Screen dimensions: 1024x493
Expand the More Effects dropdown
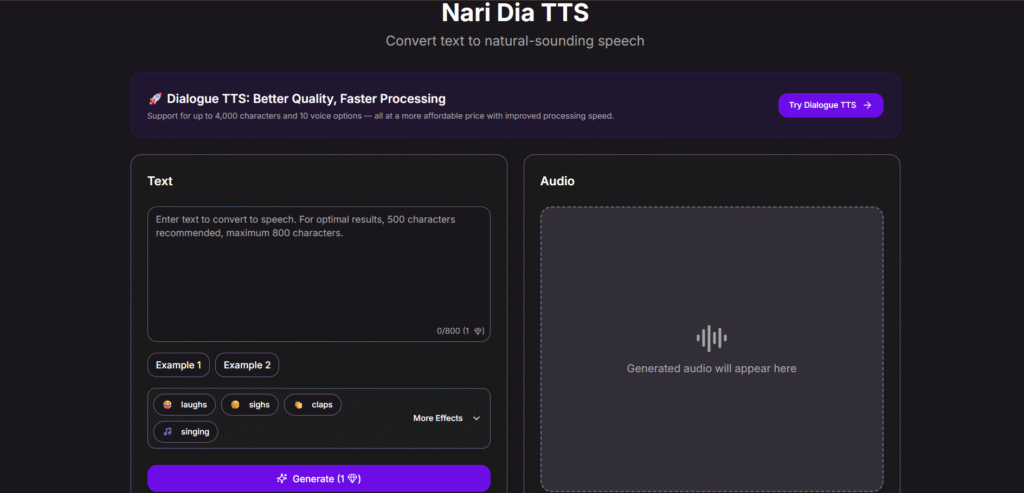pyautogui.click(x=447, y=418)
